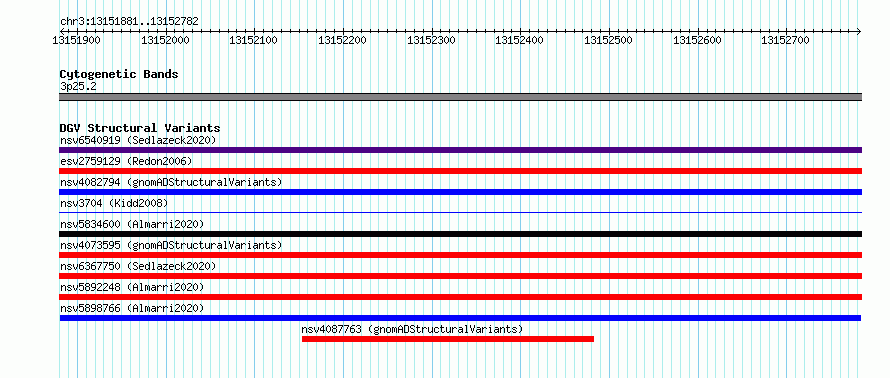Click the ruler's left arrowhead
Viewport: 890px width, 378px height.
[62, 31]
